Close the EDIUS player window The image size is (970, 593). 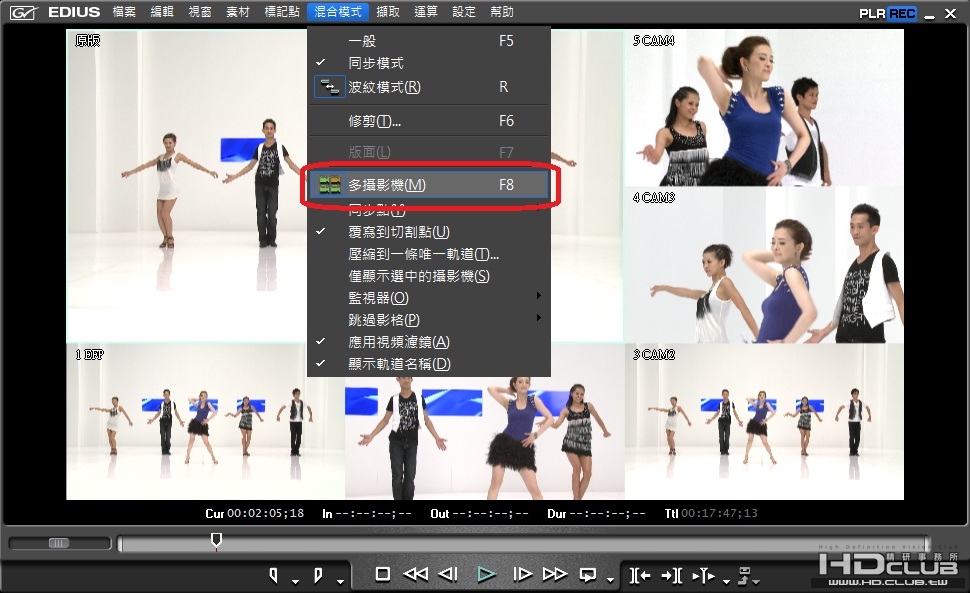click(x=951, y=13)
